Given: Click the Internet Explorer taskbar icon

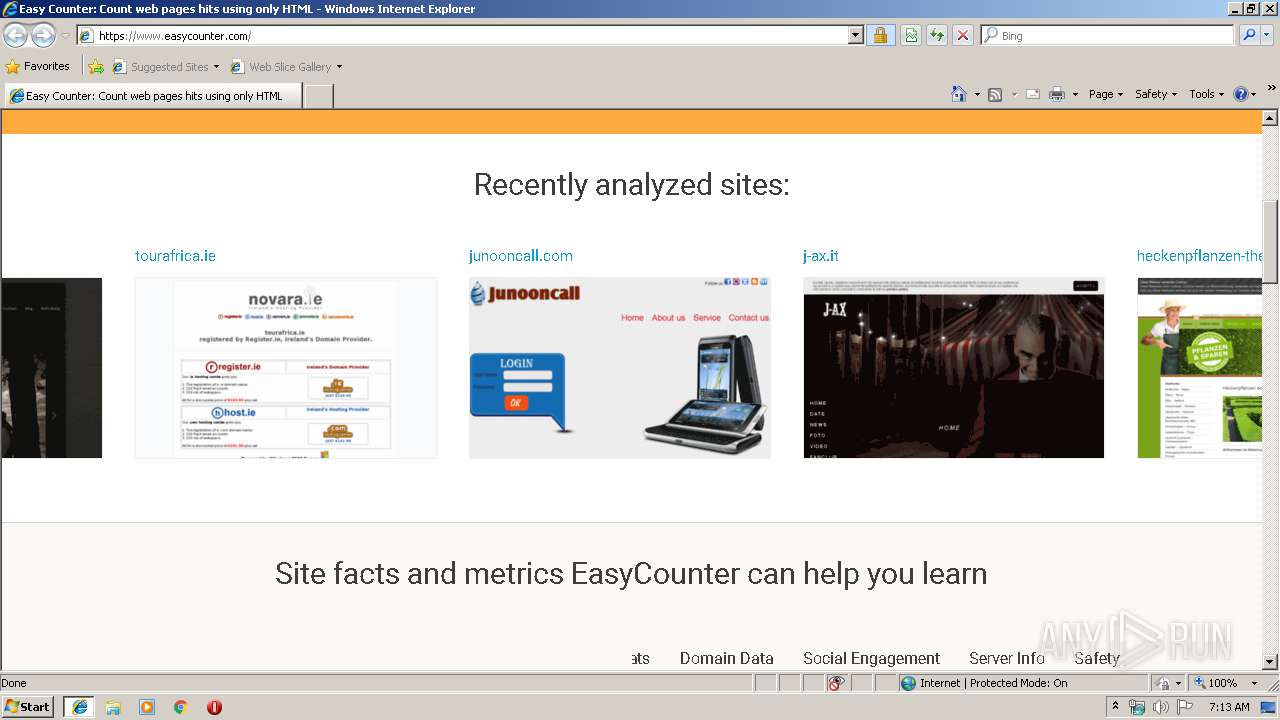Looking at the screenshot, I should point(80,707).
